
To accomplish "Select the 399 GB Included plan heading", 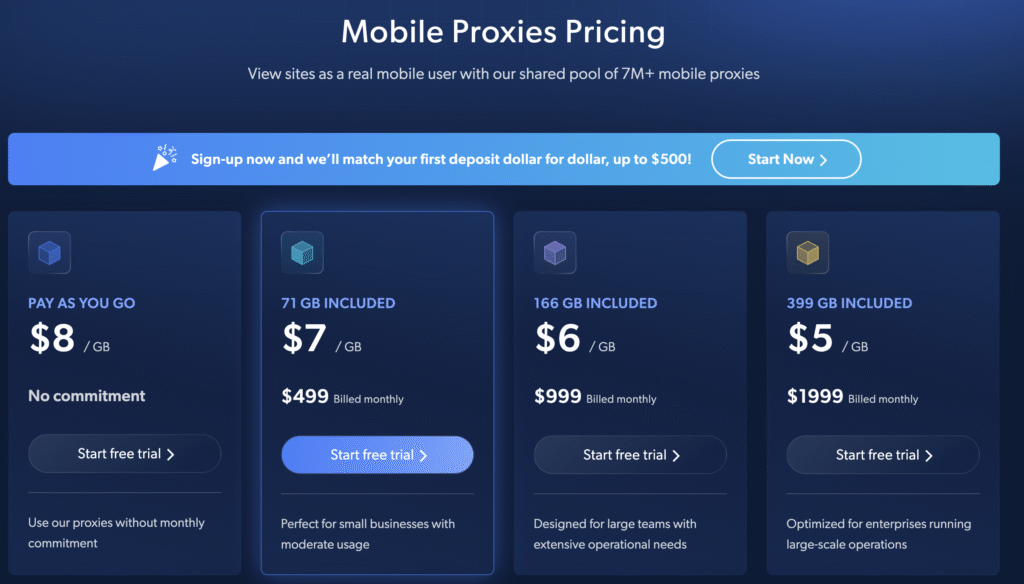I will (x=848, y=303).
